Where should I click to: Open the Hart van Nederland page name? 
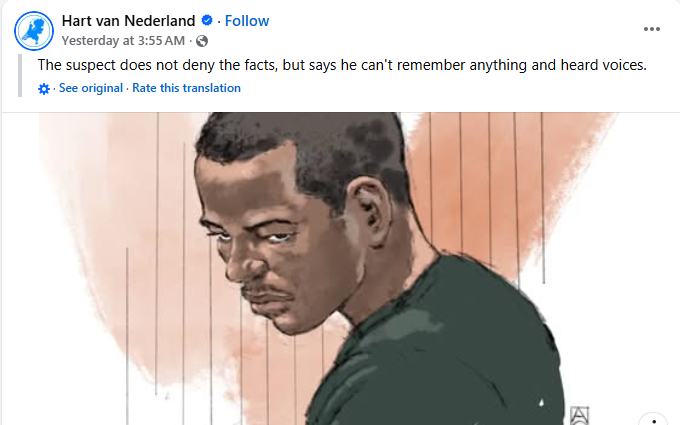129,21
